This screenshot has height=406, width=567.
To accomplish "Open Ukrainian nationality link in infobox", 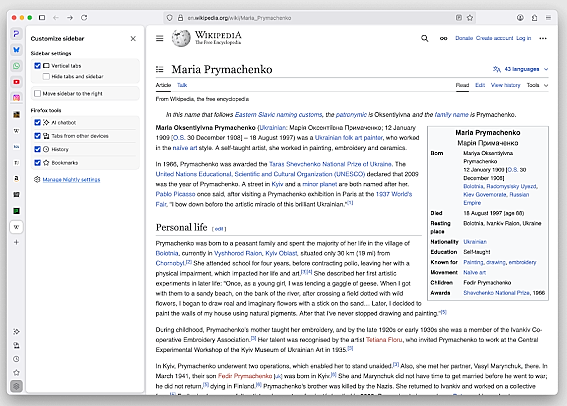I will 475,242.
